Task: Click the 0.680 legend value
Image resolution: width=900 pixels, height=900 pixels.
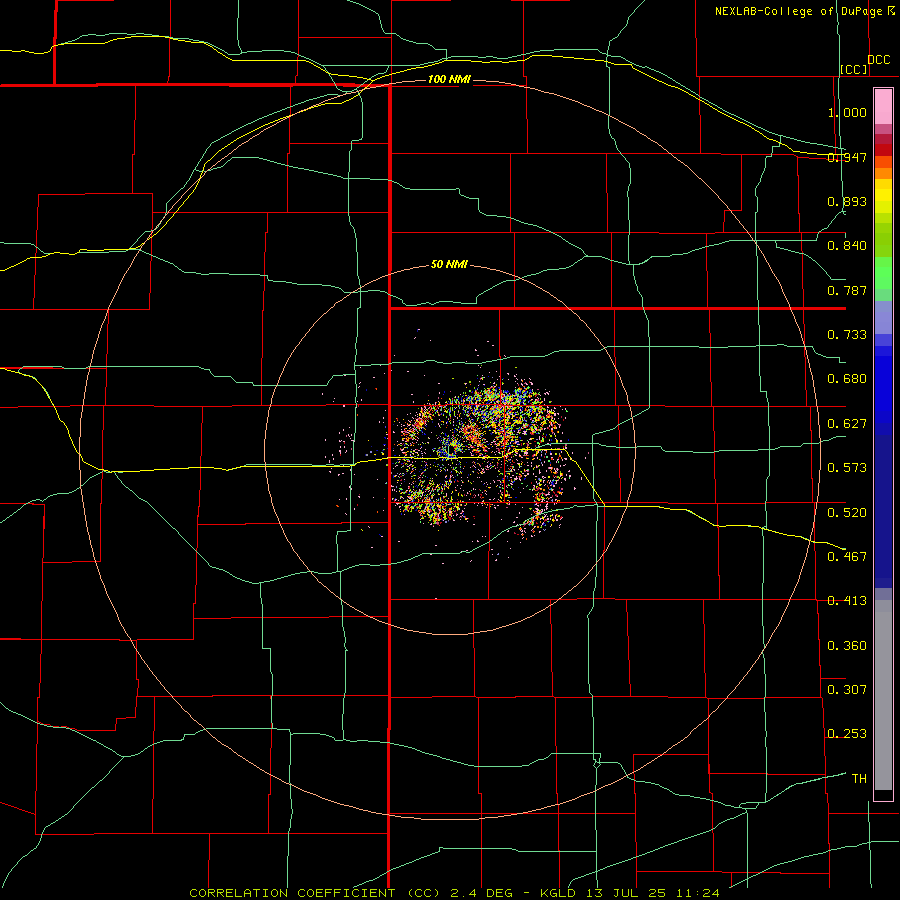Action: click(x=847, y=379)
